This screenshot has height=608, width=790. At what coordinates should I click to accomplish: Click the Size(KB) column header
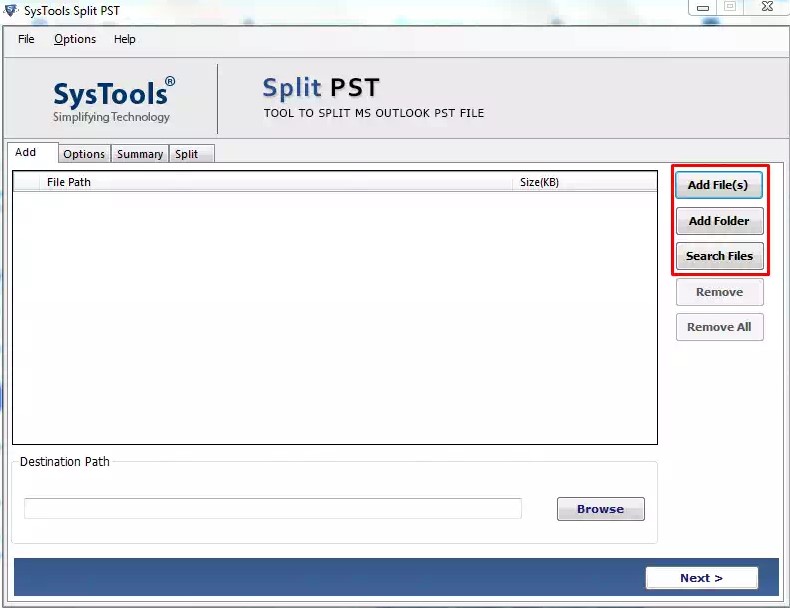584,182
